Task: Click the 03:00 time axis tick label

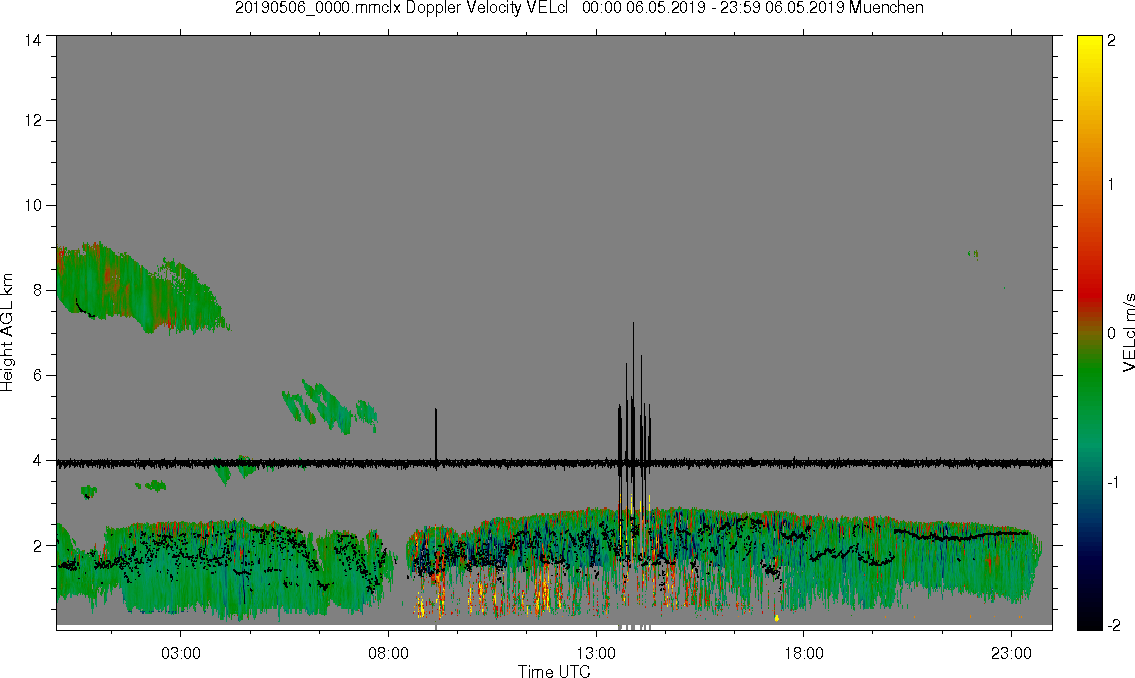Action: [x=180, y=653]
